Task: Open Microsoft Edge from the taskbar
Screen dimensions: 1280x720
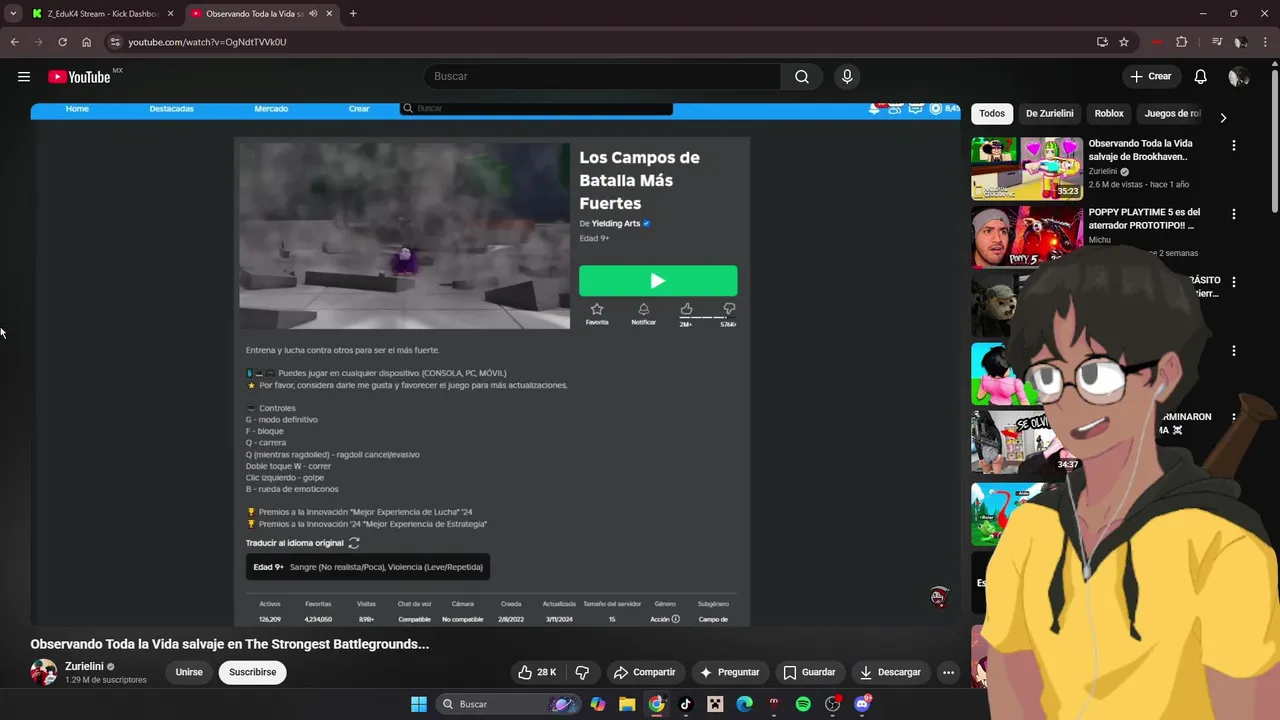Action: coord(744,704)
